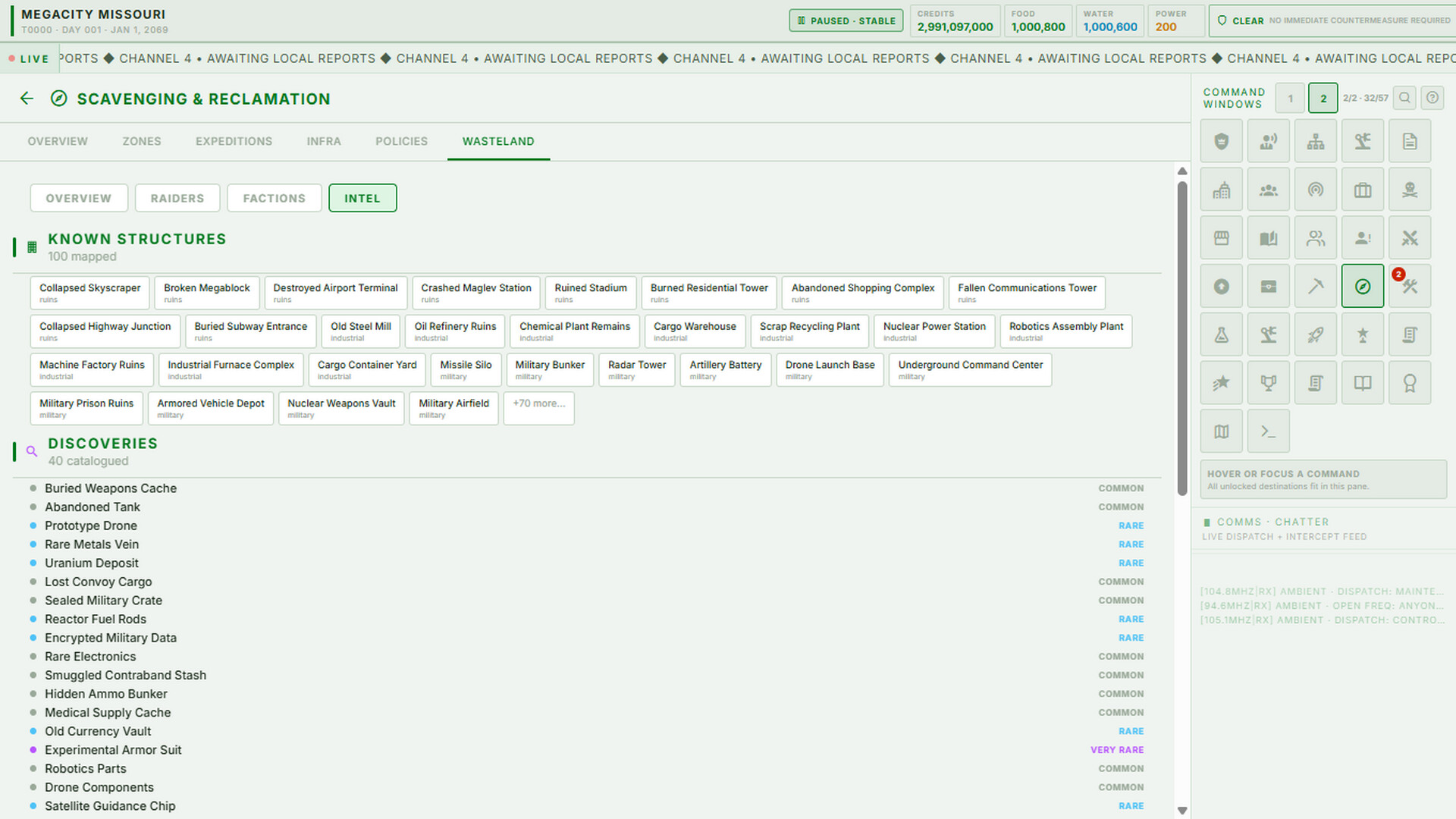Open the trophy command icon
Image resolution: width=1456 pixels, height=819 pixels.
pos(1268,383)
